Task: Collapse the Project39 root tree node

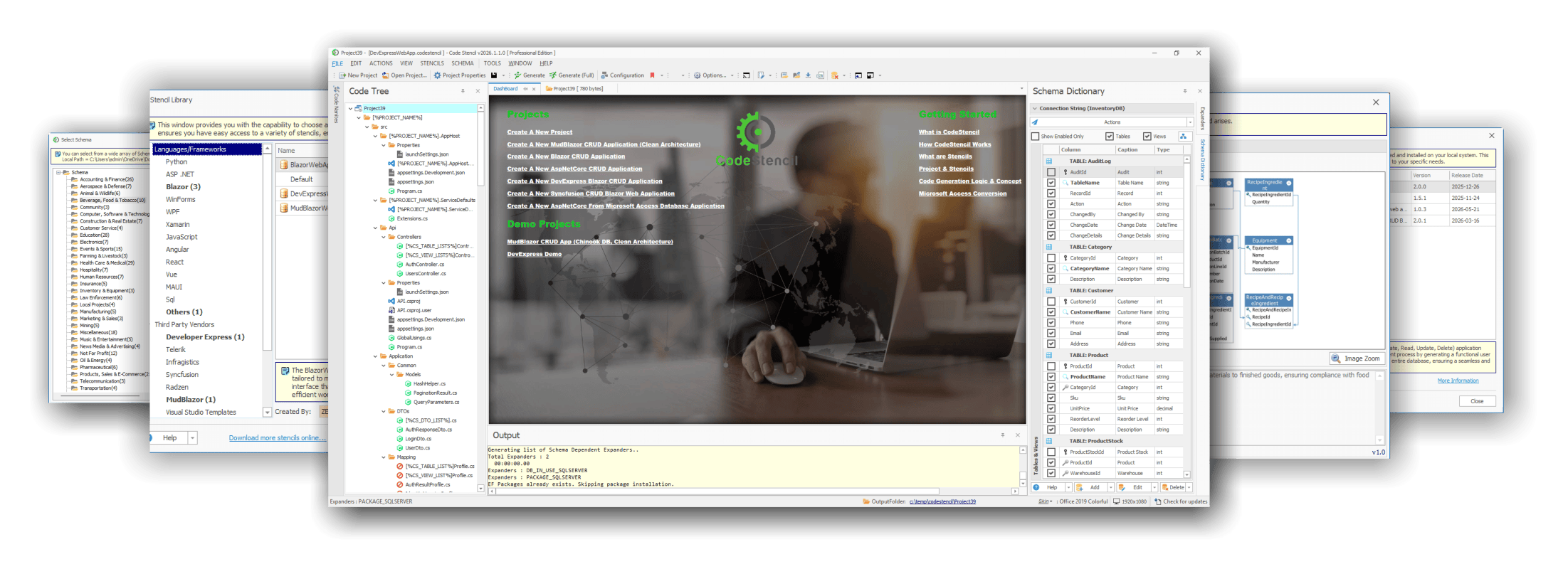Action: coord(351,109)
